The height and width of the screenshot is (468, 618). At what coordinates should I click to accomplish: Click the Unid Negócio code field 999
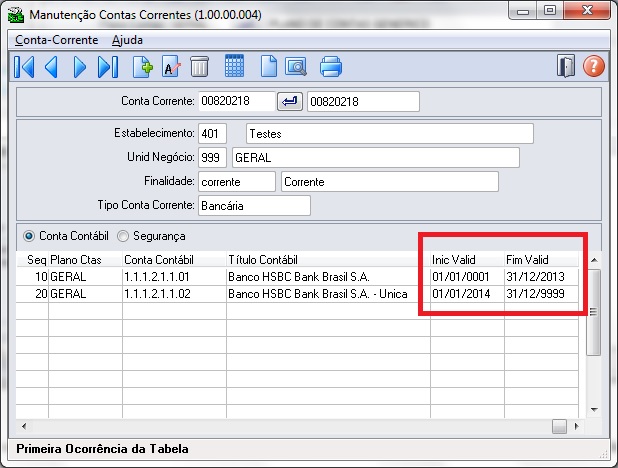[212, 158]
